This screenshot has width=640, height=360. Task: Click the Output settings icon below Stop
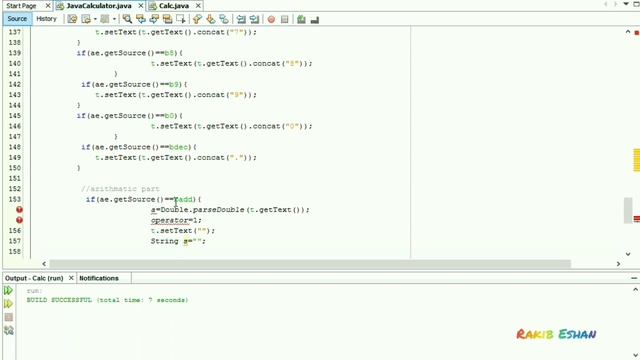tap(9, 330)
